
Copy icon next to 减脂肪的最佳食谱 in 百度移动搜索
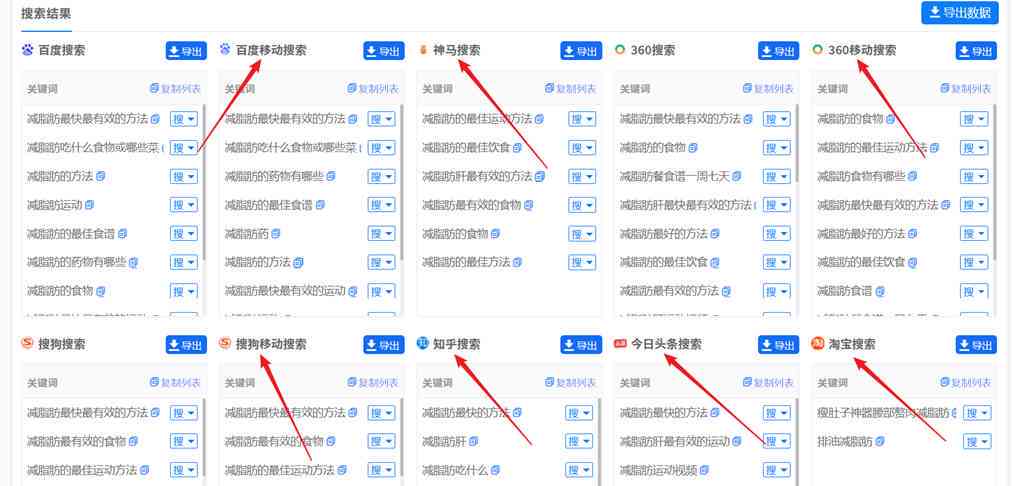tap(320, 205)
